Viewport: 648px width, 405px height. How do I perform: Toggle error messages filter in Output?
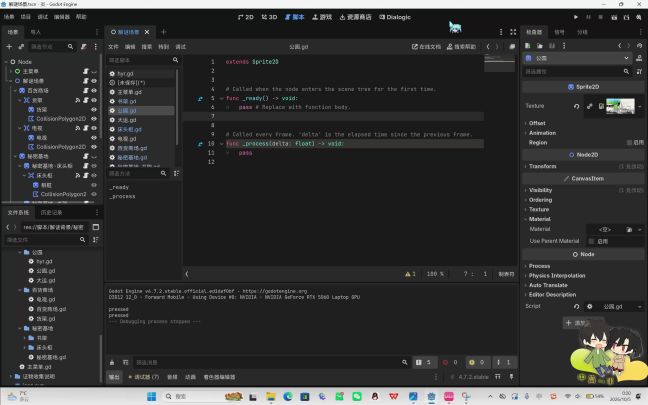coord(450,362)
